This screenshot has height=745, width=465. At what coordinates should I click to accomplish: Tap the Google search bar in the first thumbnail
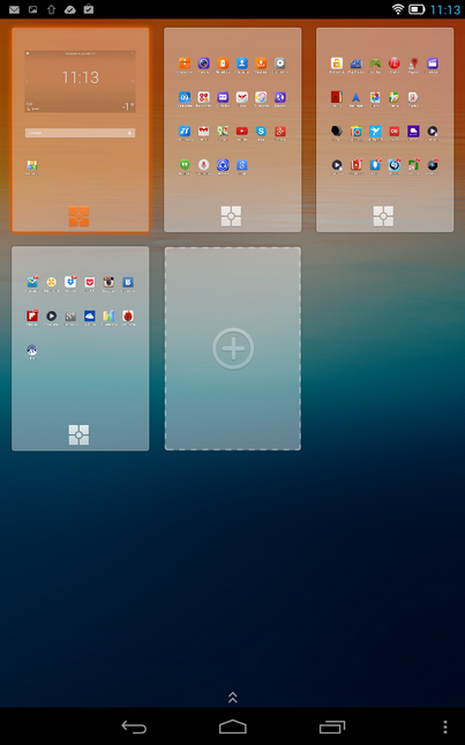pos(80,133)
